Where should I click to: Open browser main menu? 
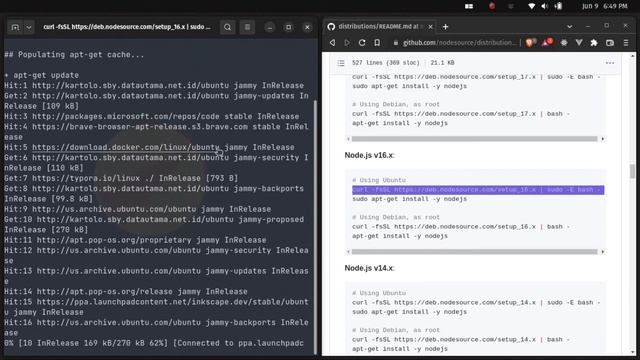click(626, 42)
